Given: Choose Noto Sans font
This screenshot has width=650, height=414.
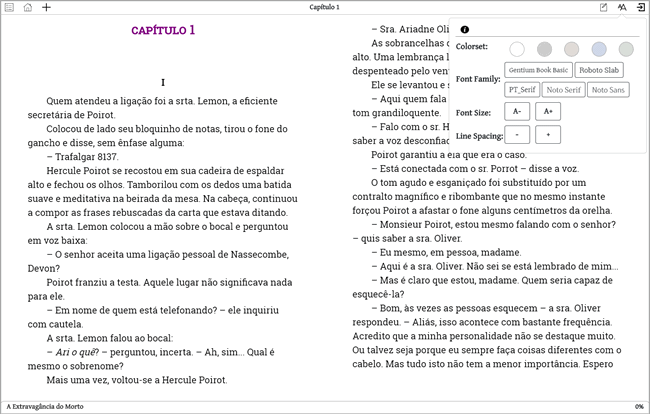Looking at the screenshot, I should 608,90.
